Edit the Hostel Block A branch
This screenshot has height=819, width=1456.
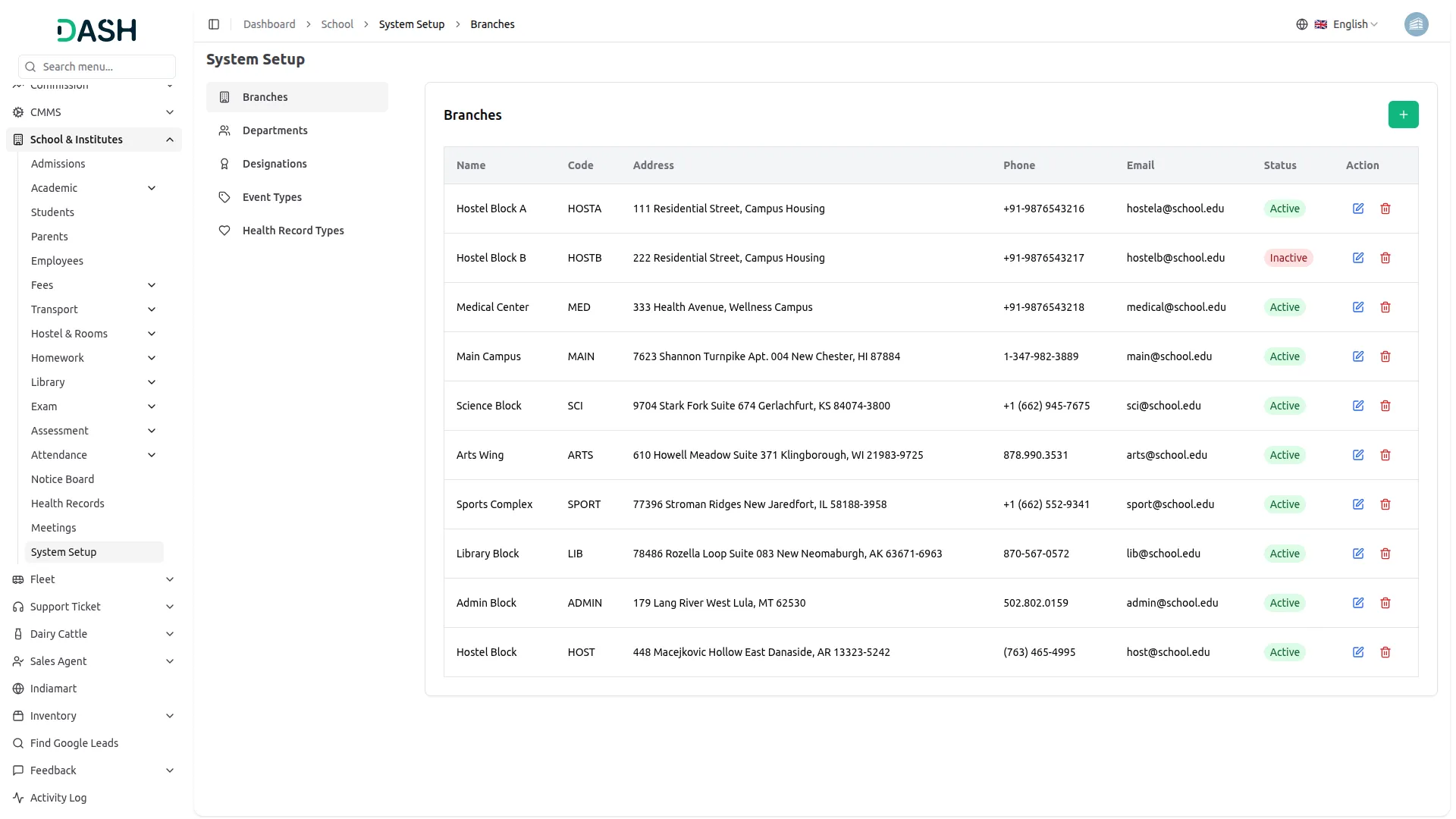coord(1358,209)
